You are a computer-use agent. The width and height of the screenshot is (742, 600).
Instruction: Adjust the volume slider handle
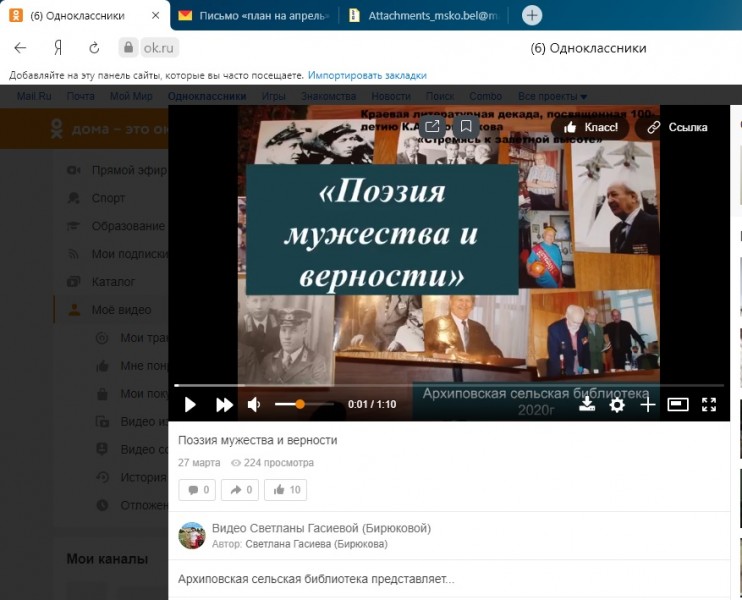(x=300, y=404)
